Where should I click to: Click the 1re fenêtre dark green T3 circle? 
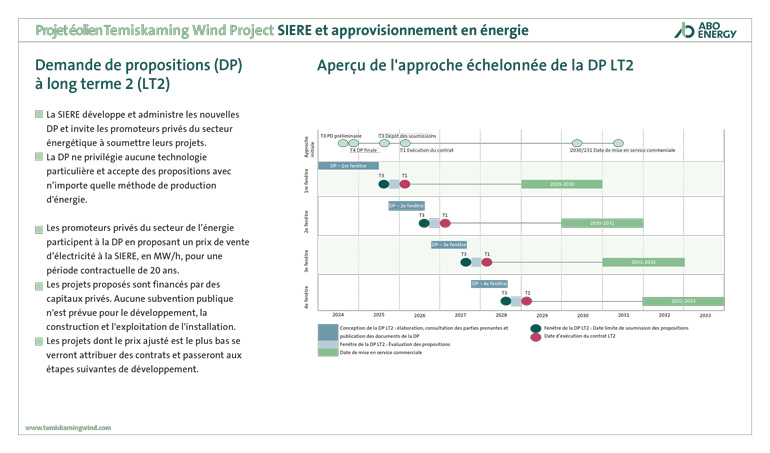pos(383,184)
